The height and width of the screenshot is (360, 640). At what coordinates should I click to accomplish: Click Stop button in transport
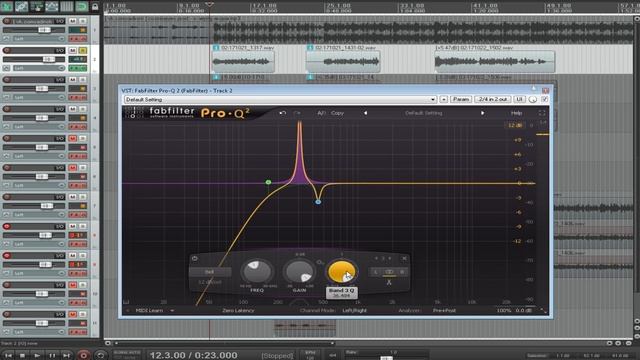click(22, 356)
